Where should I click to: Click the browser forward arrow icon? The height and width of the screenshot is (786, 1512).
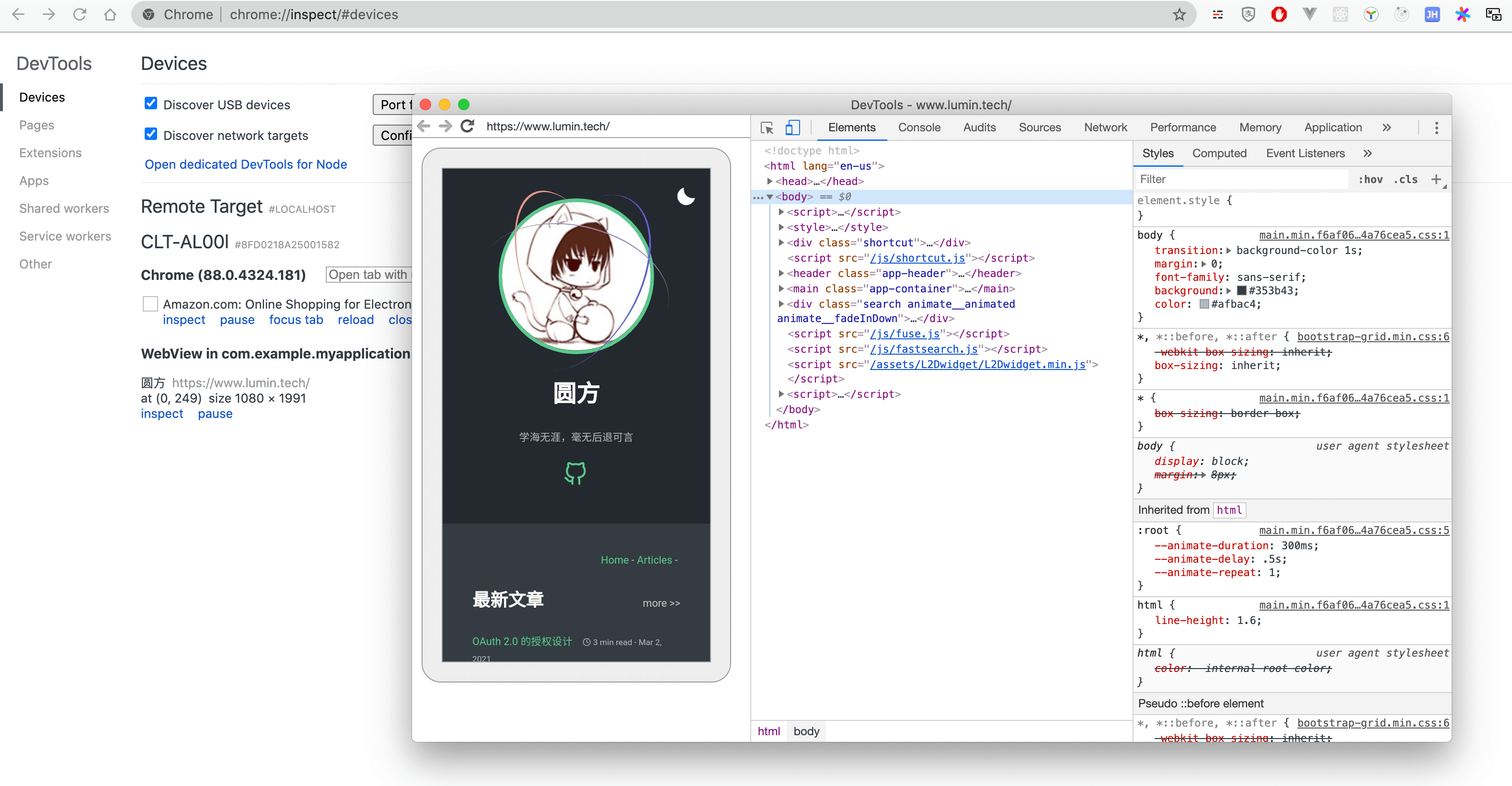point(49,14)
